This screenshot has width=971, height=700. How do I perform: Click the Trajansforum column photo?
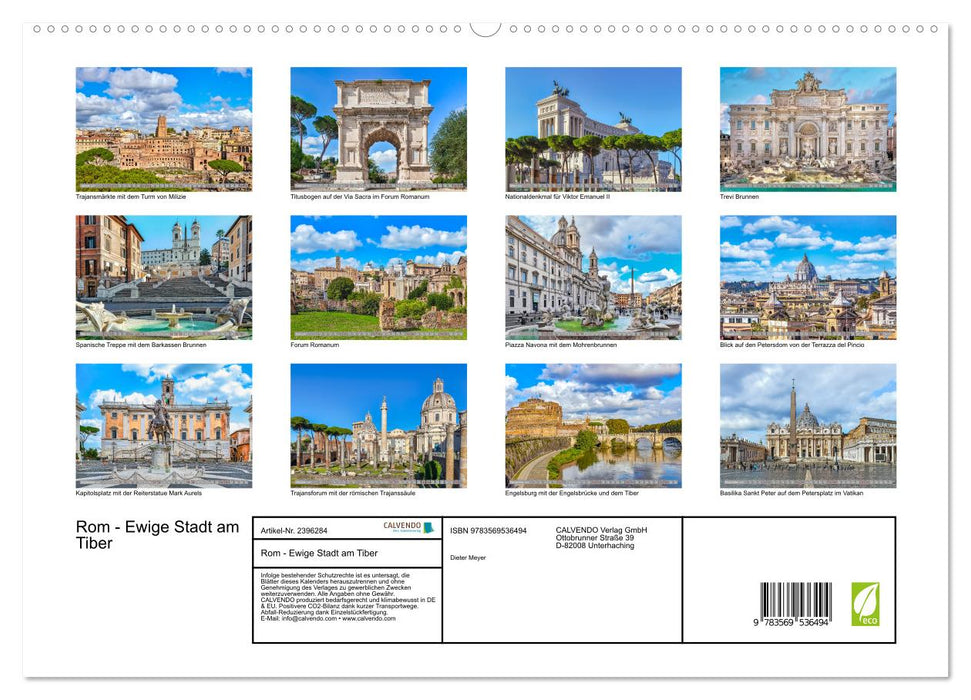pos(378,426)
